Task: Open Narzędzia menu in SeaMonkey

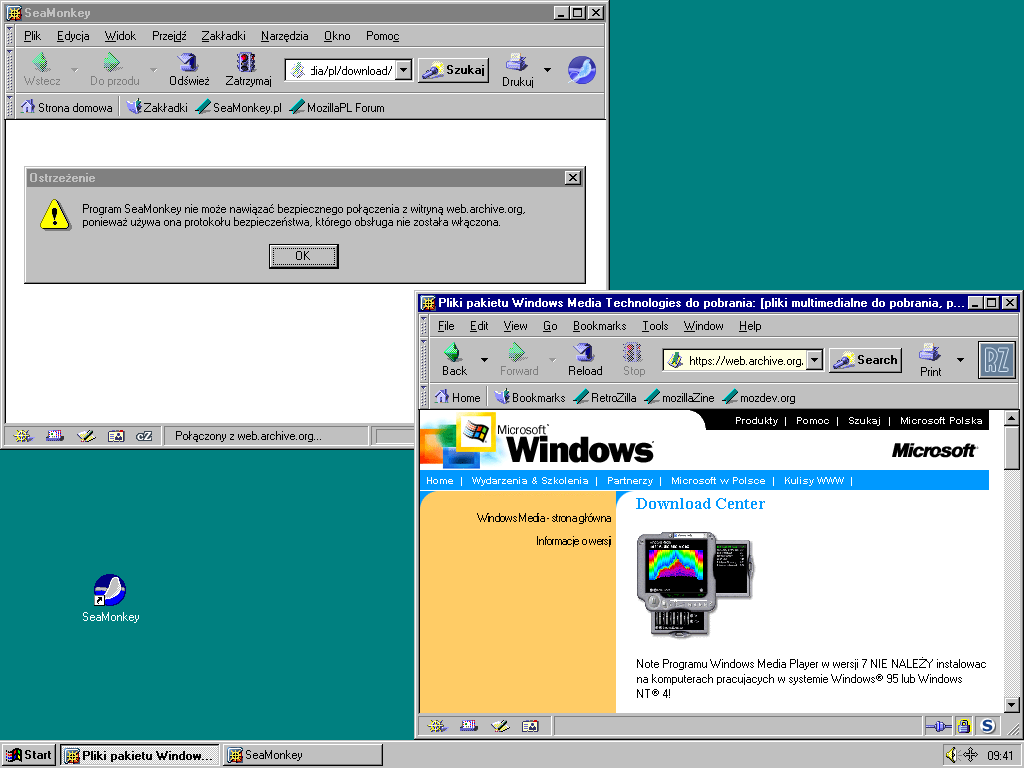Action: click(284, 36)
